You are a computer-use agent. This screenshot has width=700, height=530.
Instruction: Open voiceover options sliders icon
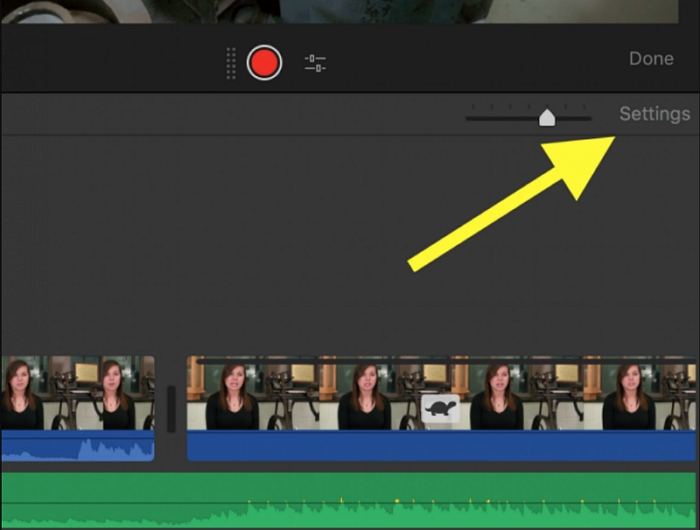pyautogui.click(x=315, y=63)
